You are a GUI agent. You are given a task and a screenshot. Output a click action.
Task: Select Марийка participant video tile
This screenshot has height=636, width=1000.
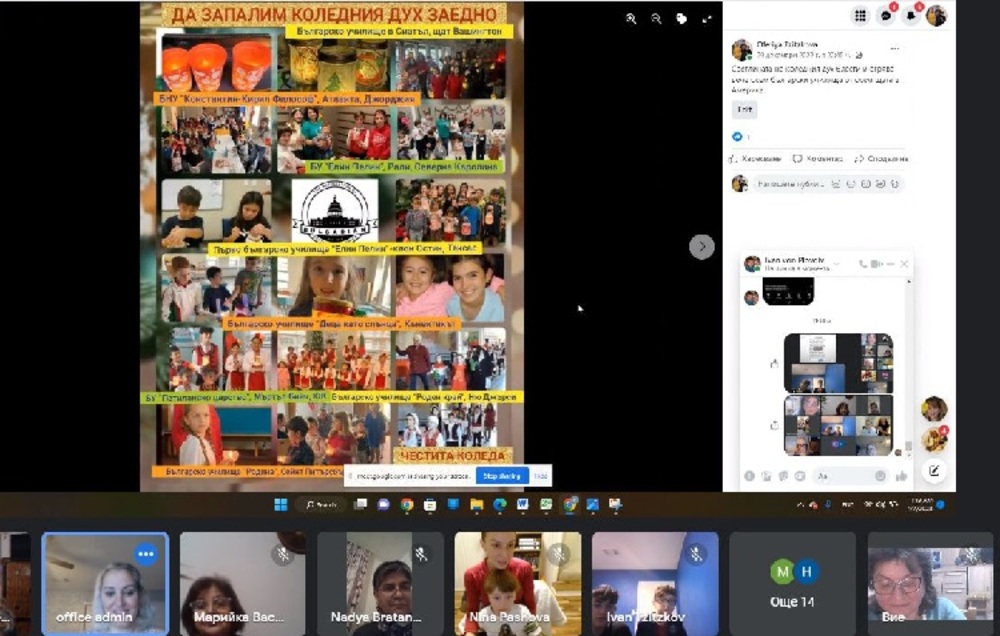pyautogui.click(x=242, y=584)
